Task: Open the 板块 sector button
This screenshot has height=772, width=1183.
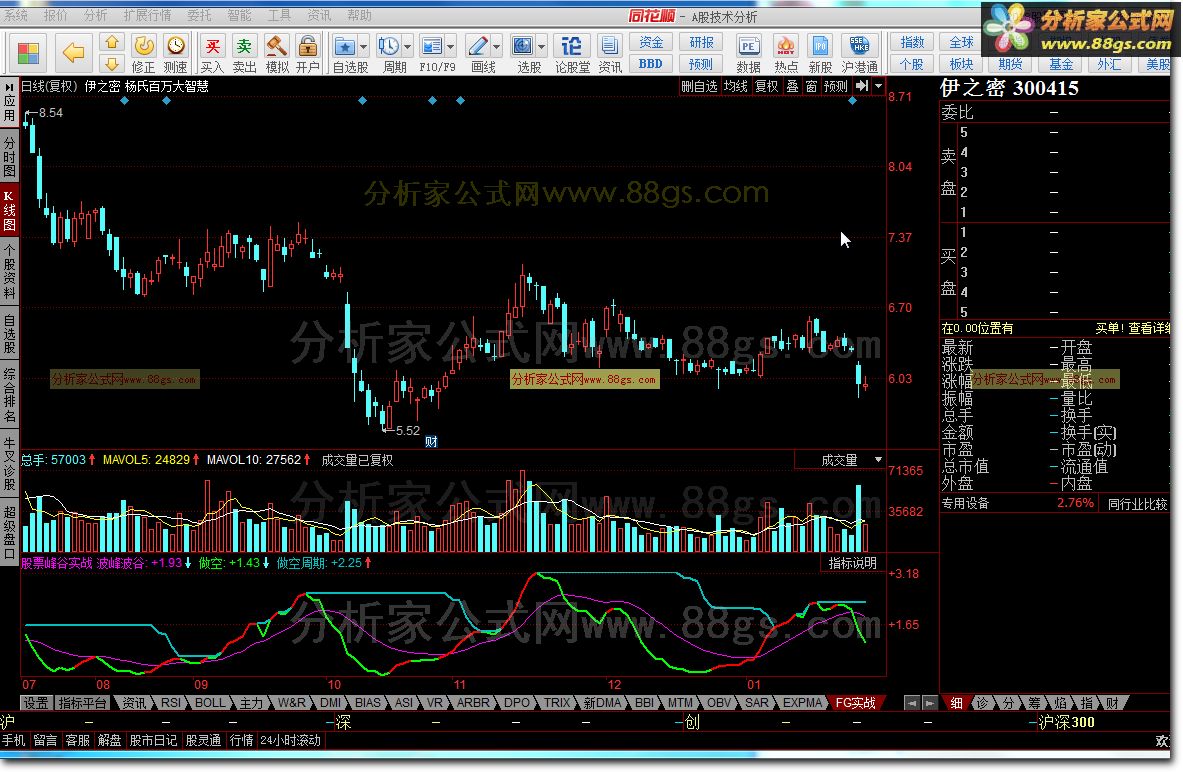Action: click(x=961, y=64)
